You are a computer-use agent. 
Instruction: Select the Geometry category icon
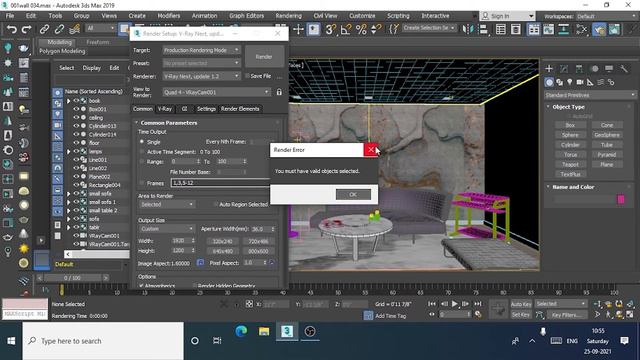click(x=549, y=82)
